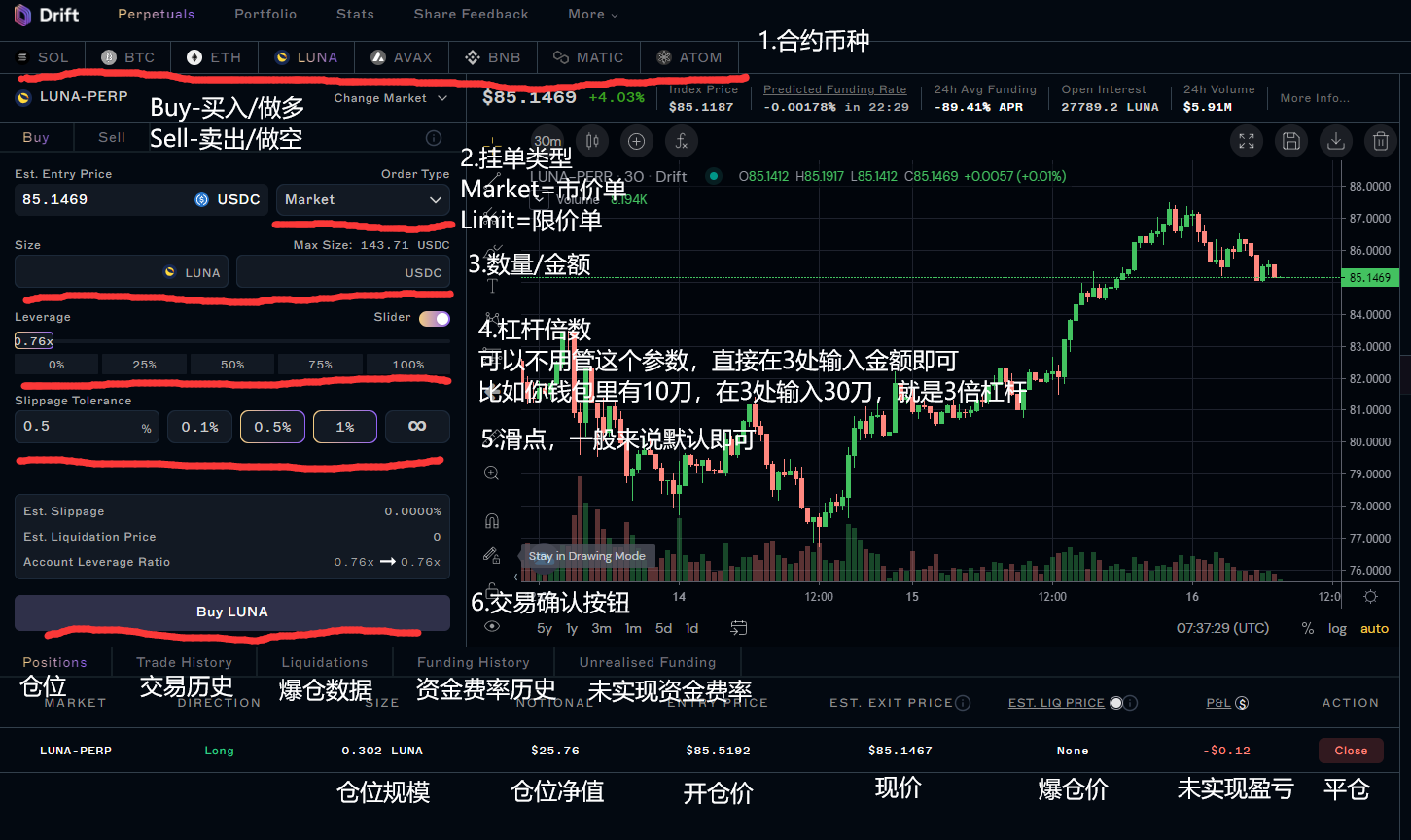Open the fx indicators menu
Screen dimensions: 1411x840
(x=682, y=141)
